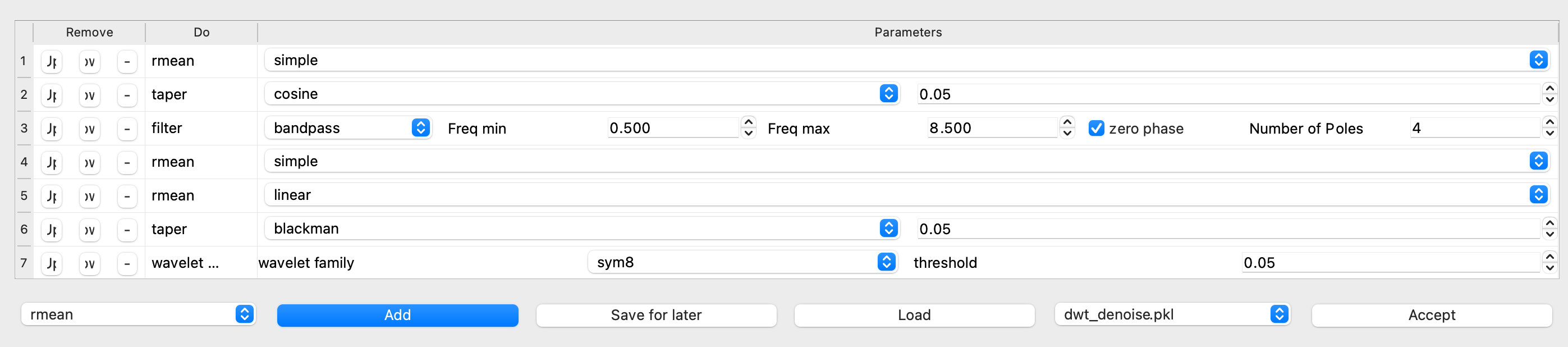Click the 'wavelet ...' cell in Do column
This screenshot has height=347, width=1568.
[201, 263]
